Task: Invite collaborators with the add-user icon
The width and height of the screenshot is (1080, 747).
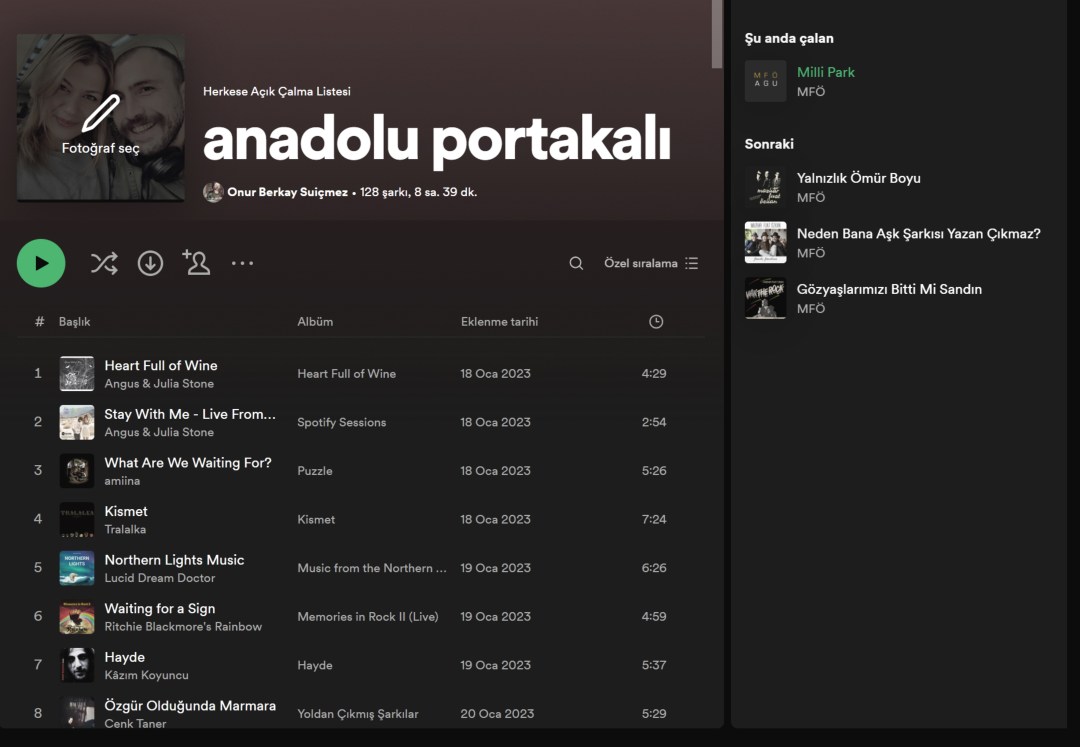Action: (196, 263)
